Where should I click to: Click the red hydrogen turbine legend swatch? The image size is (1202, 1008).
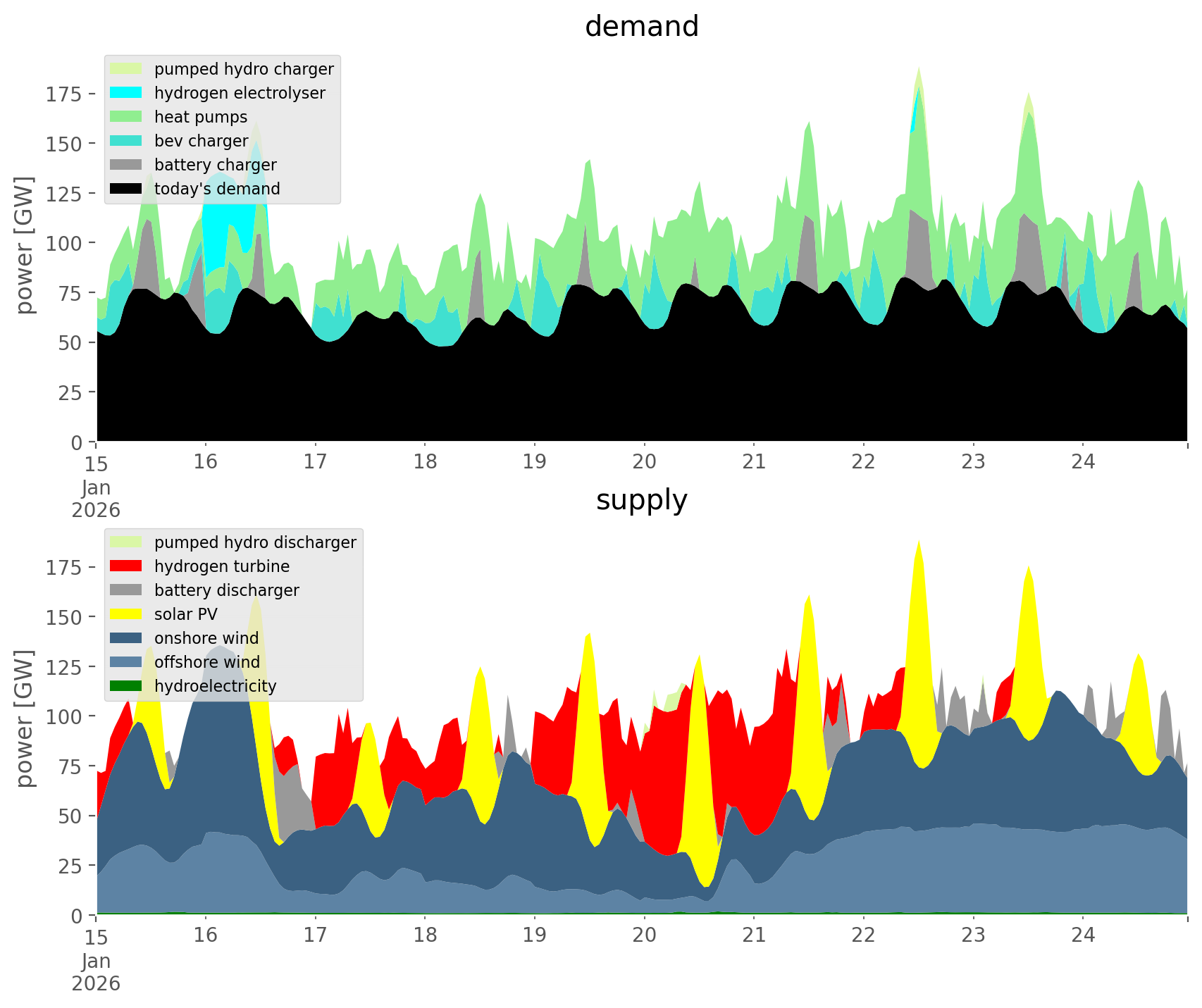click(127, 566)
